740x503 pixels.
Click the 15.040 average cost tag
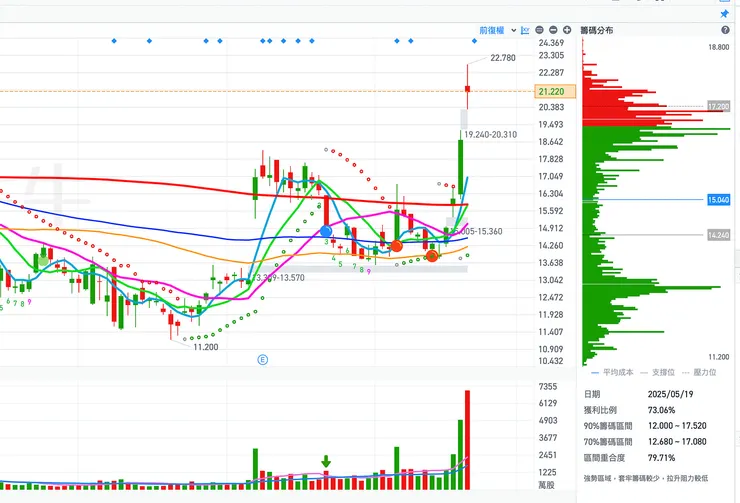(x=718, y=200)
